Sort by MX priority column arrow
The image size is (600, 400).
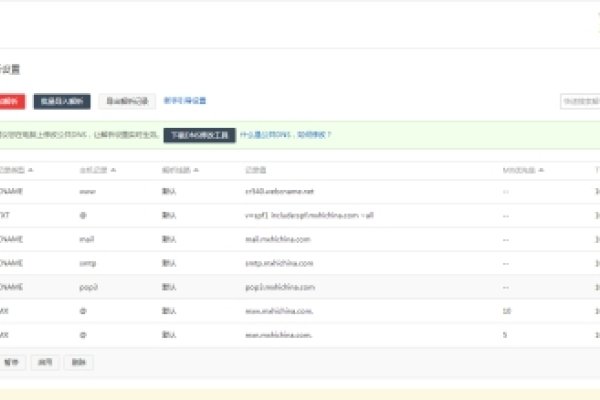[x=541, y=170]
